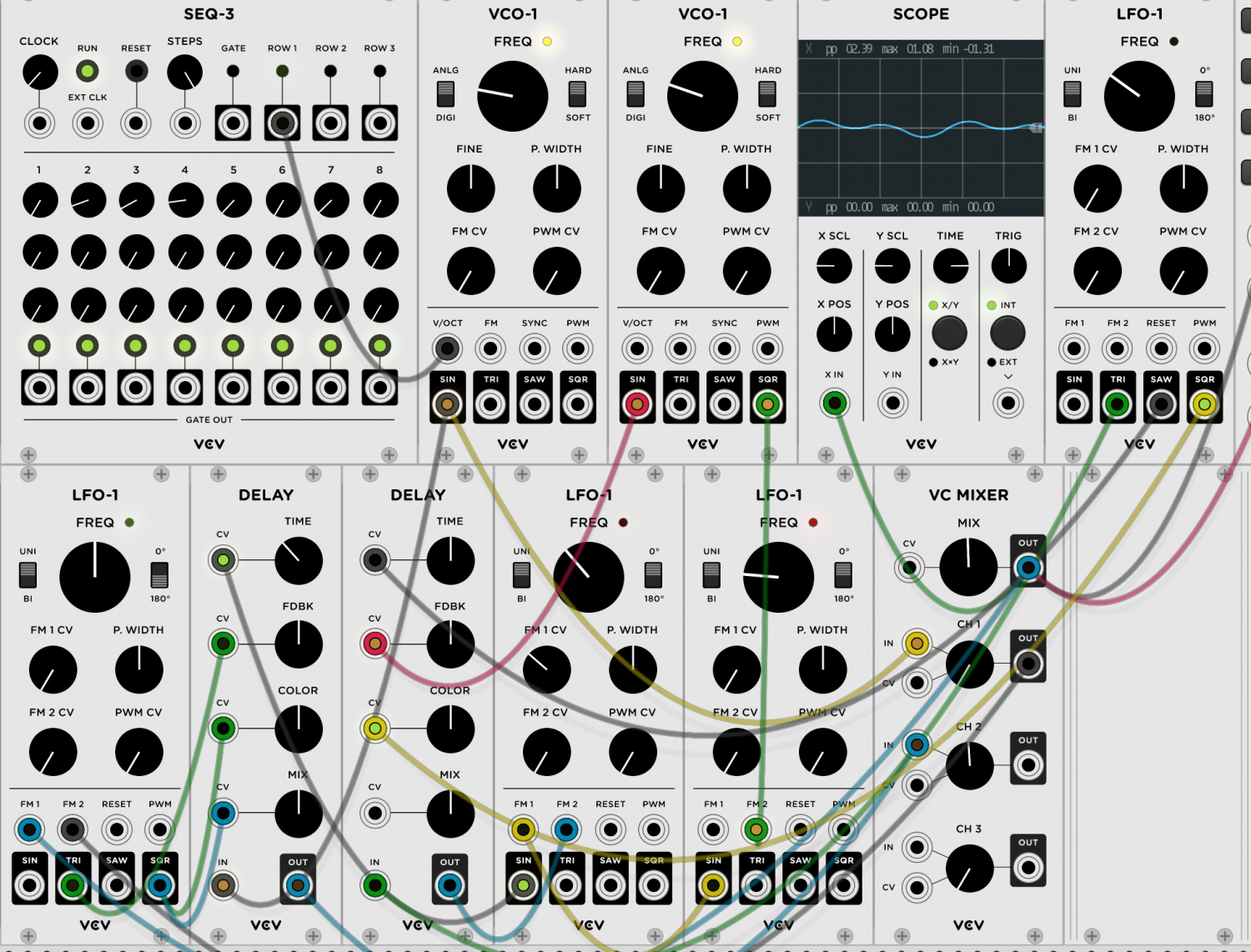Click the SCOPE external trigger input jack

coord(1007,403)
